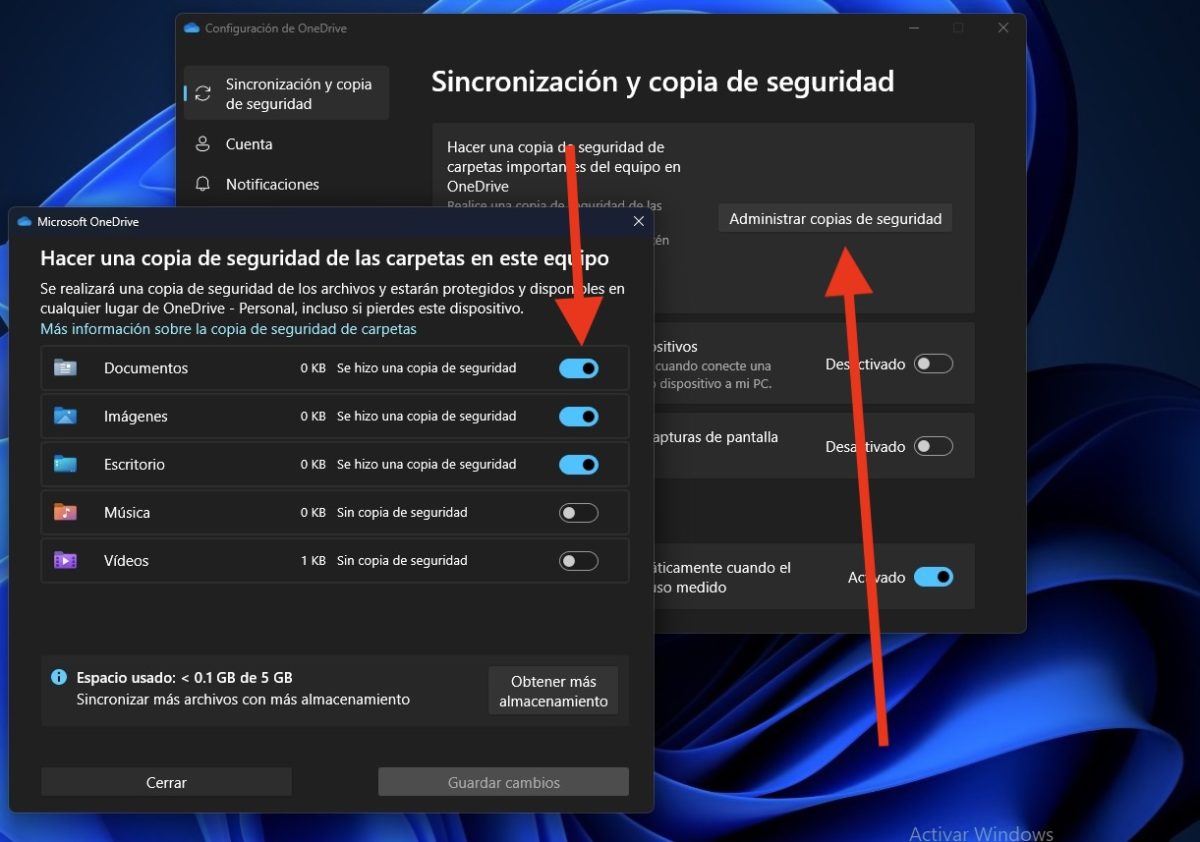Click the Escritorio folder icon
The image size is (1200, 842).
point(64,464)
